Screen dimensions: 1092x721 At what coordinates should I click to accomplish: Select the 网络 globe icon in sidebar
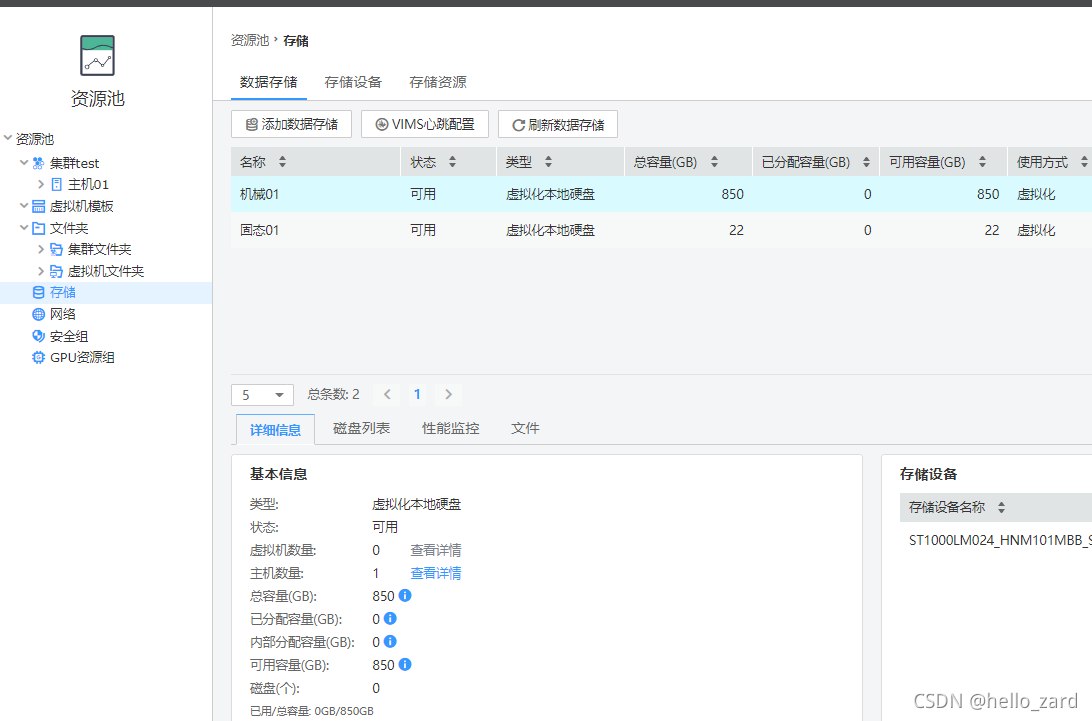pyautogui.click(x=39, y=314)
